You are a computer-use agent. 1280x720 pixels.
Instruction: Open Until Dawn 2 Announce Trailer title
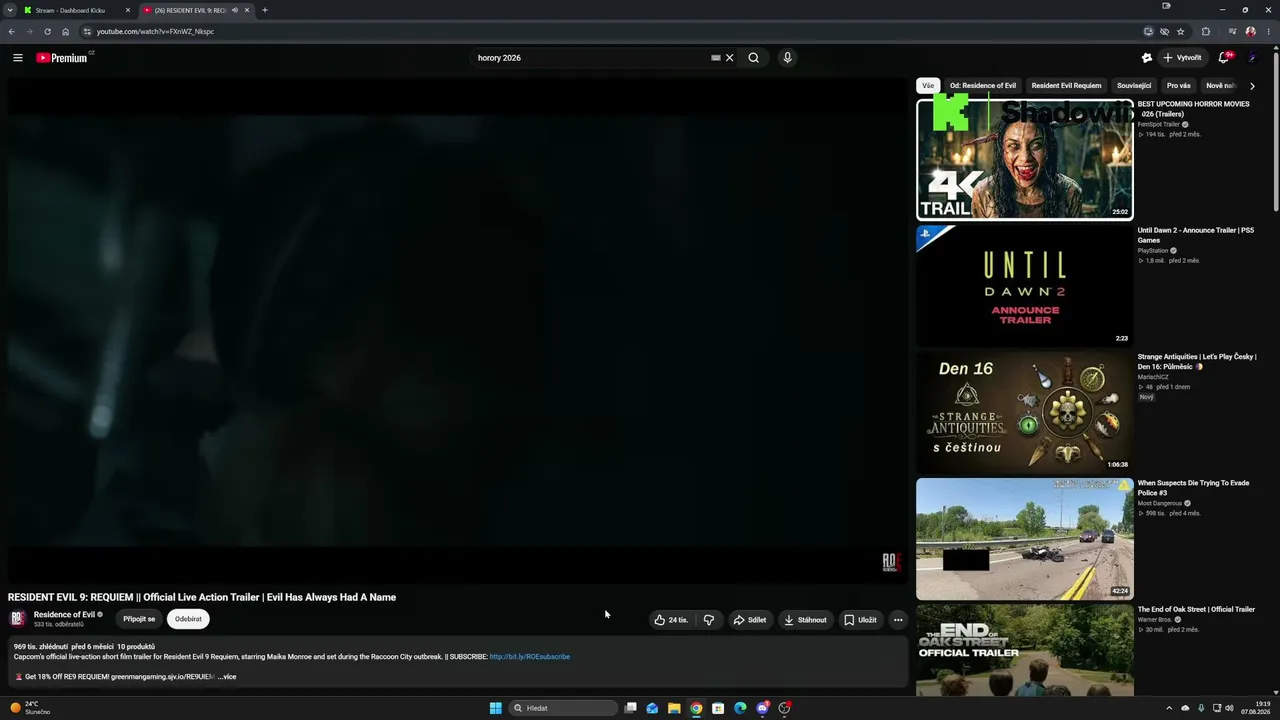pyautogui.click(x=1195, y=235)
